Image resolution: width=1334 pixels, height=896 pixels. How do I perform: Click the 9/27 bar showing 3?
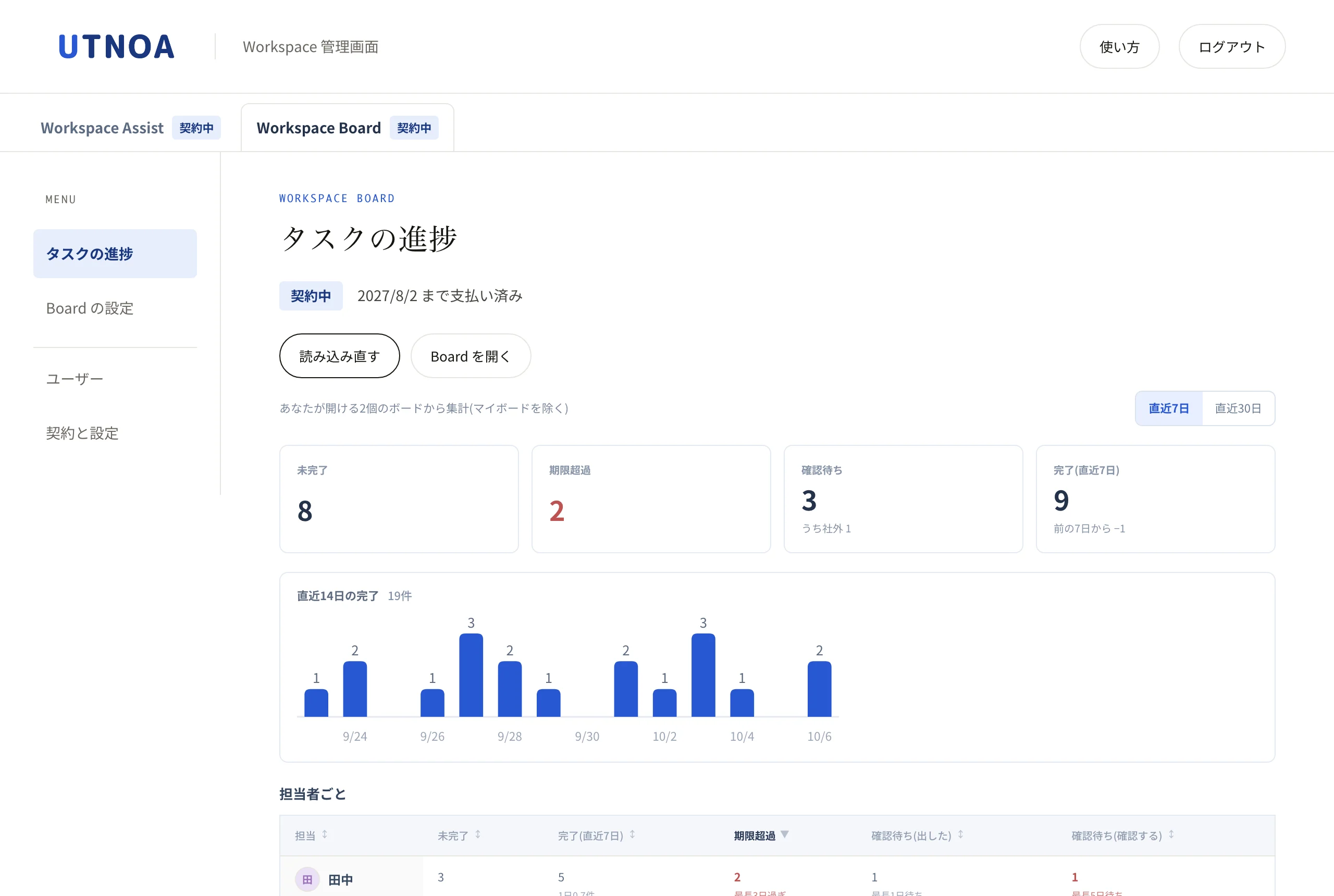pos(471,675)
